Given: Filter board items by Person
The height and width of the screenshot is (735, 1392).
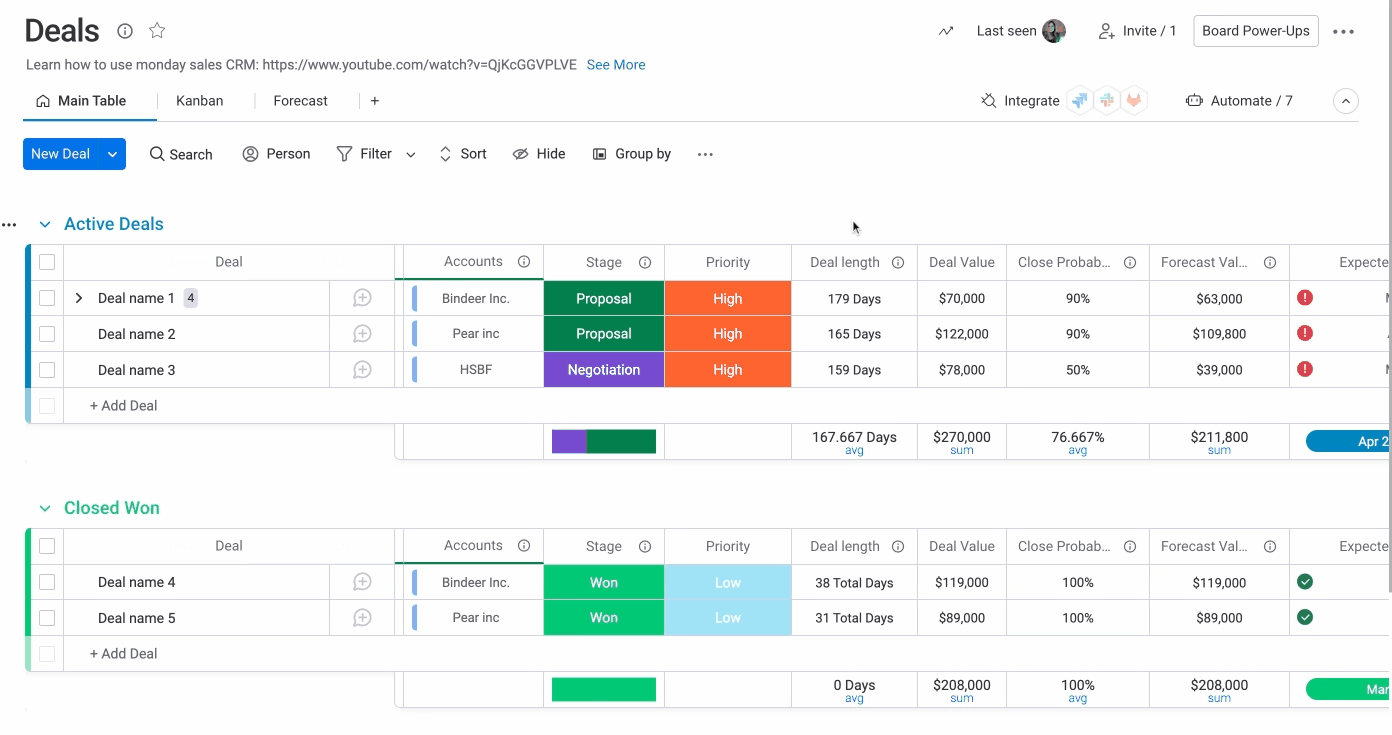Looking at the screenshot, I should coord(276,153).
